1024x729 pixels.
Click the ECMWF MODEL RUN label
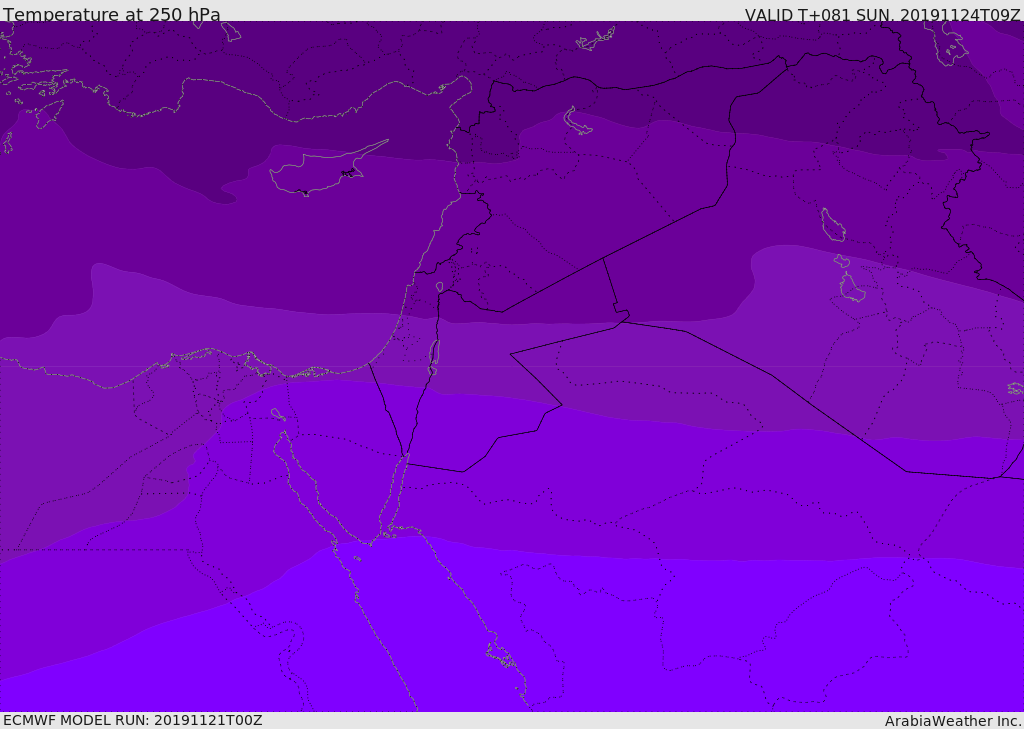(x=132, y=720)
